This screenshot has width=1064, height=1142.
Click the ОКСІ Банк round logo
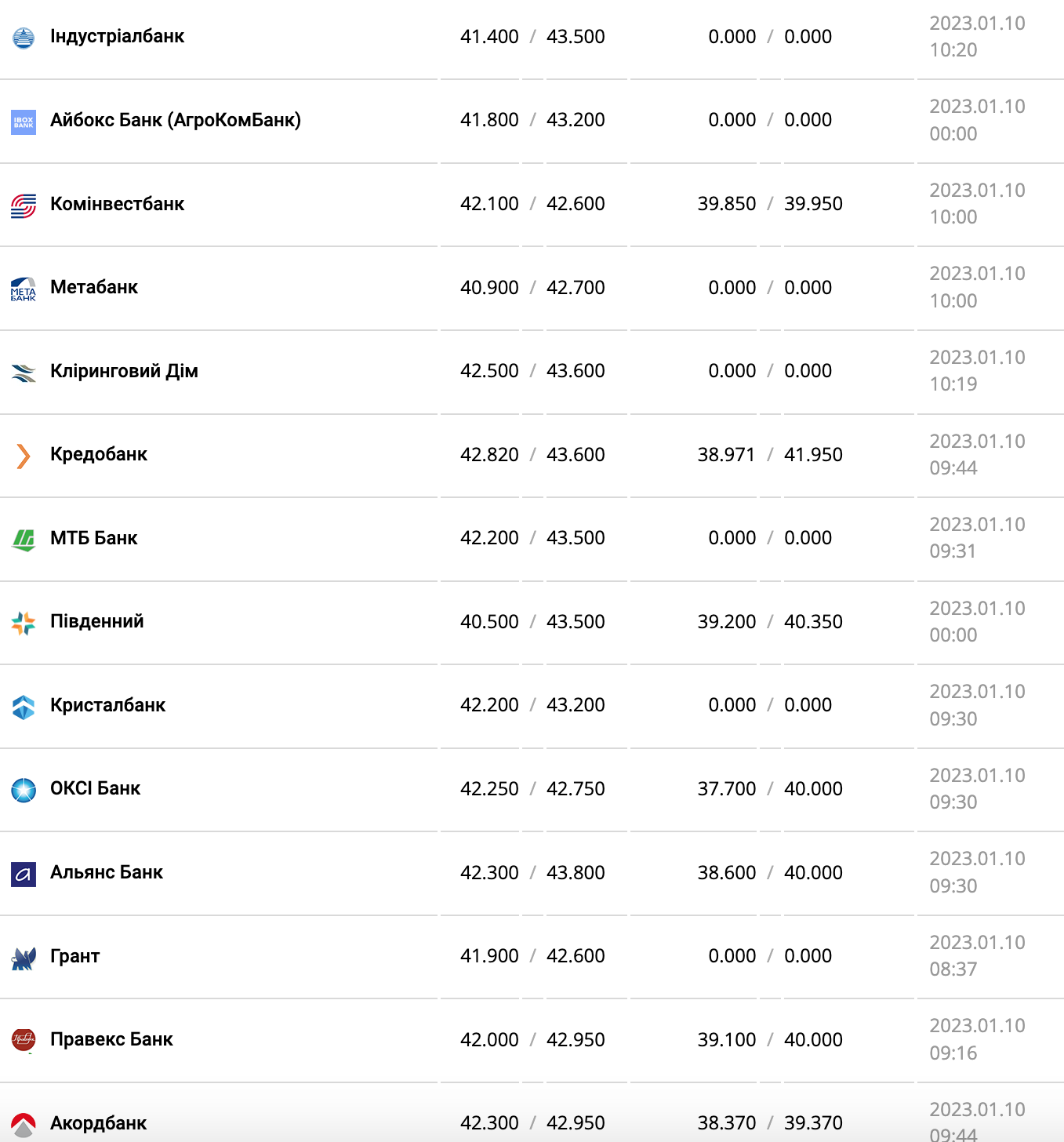(x=24, y=790)
